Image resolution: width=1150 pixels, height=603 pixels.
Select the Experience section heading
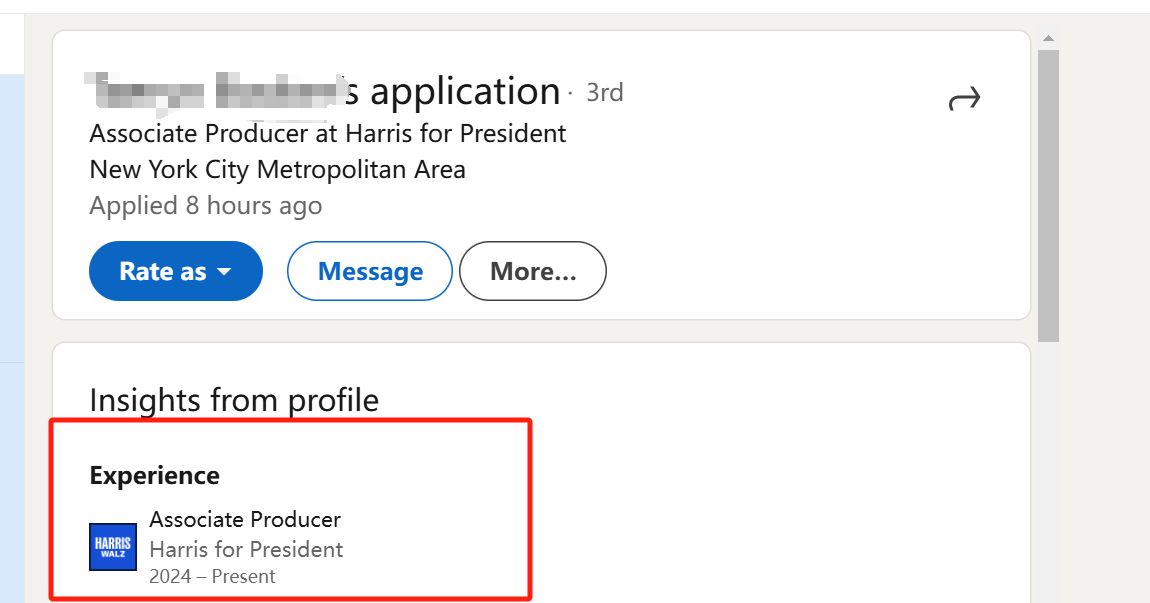click(x=155, y=475)
